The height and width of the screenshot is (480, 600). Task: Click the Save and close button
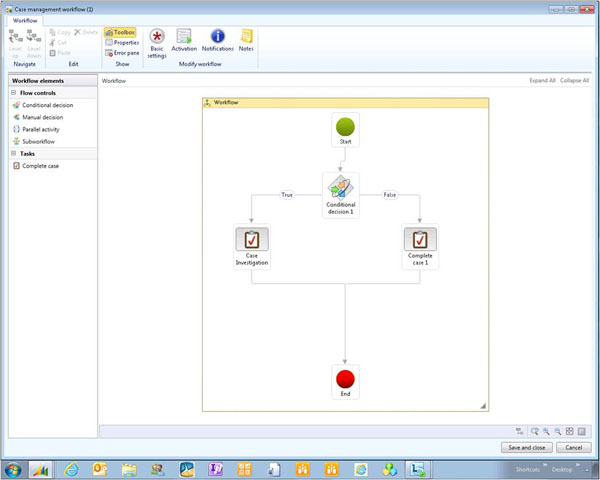(x=526, y=447)
